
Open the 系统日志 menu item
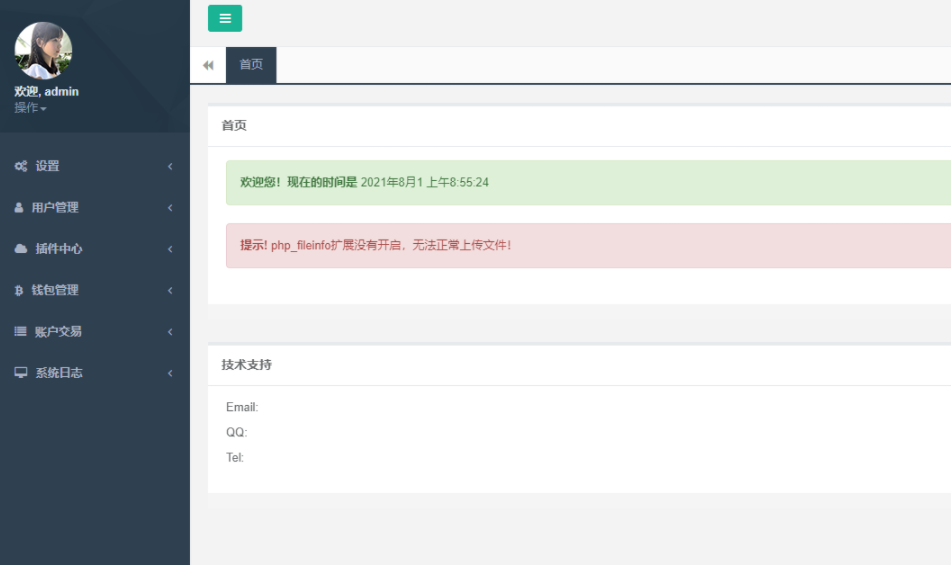[59, 373]
